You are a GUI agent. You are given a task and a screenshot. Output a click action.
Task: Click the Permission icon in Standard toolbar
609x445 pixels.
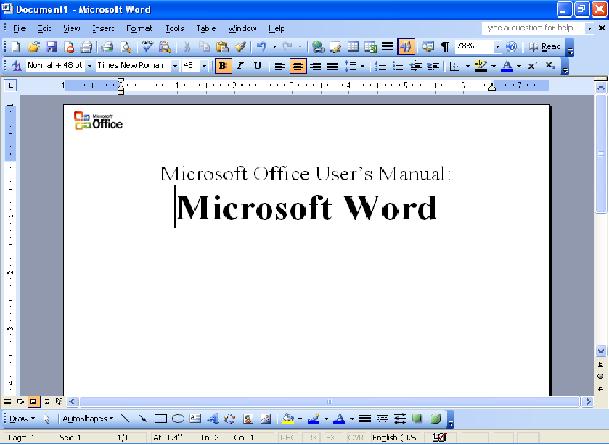tap(70, 47)
